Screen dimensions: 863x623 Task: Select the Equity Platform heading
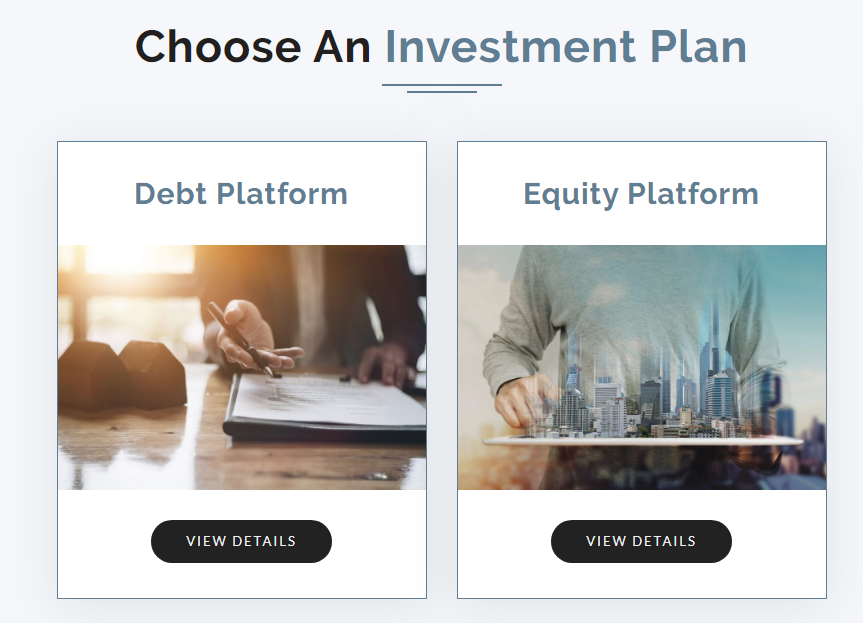641,193
